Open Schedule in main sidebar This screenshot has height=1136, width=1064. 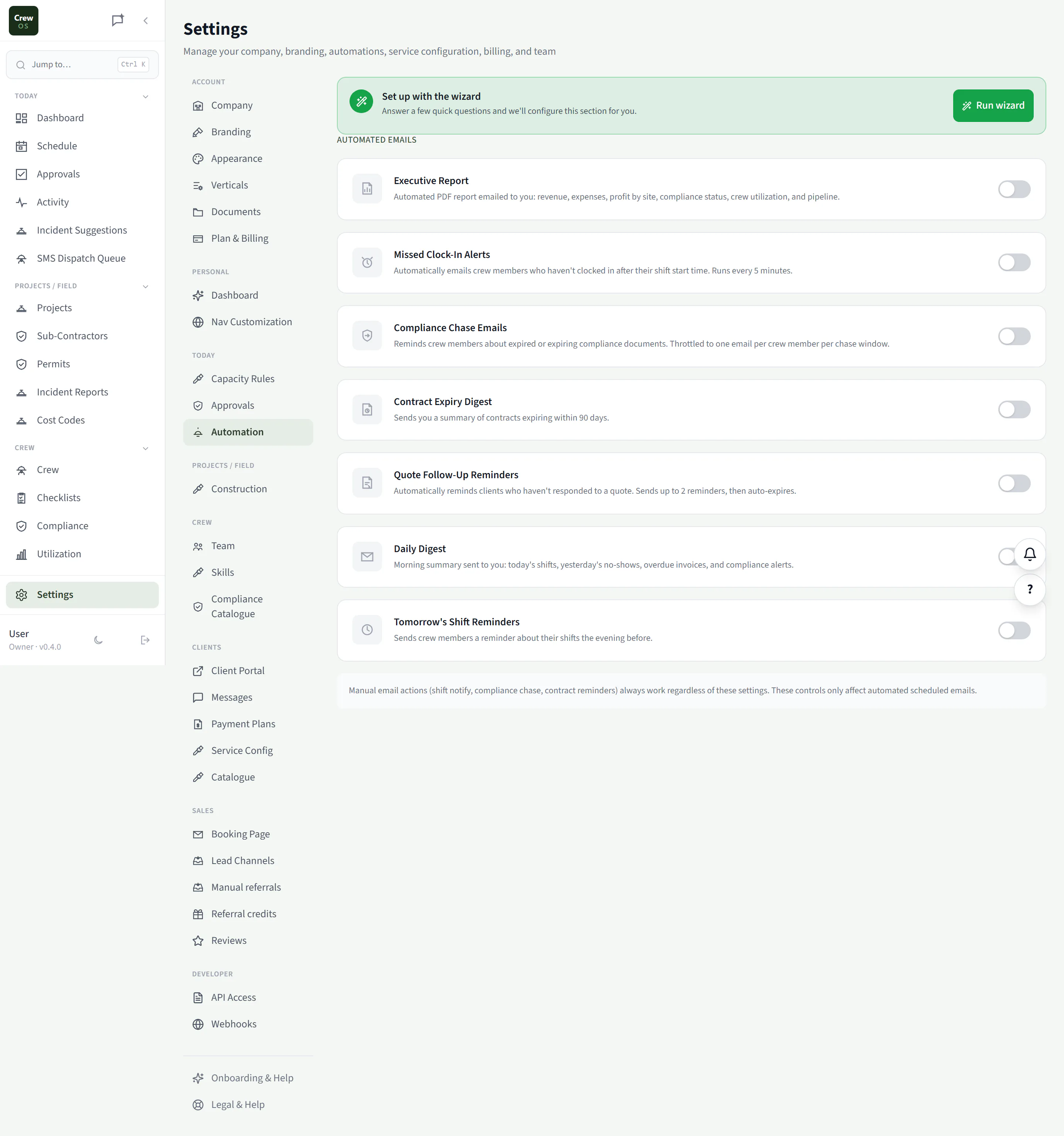pyautogui.click(x=82, y=146)
